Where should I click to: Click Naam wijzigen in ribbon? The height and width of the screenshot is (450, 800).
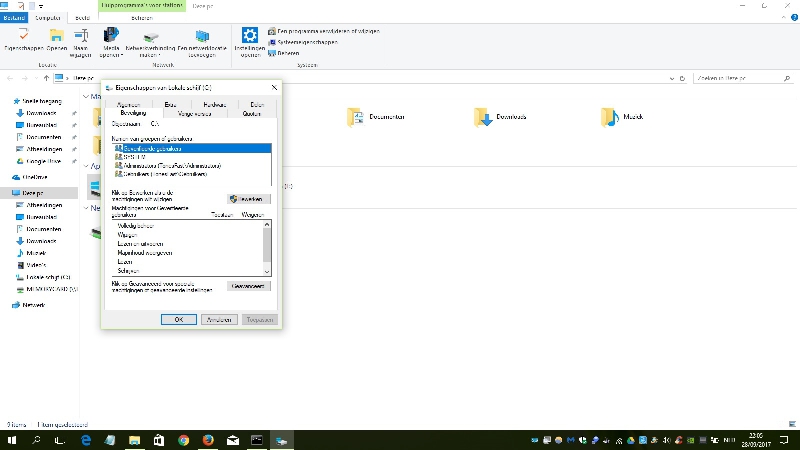click(x=81, y=43)
